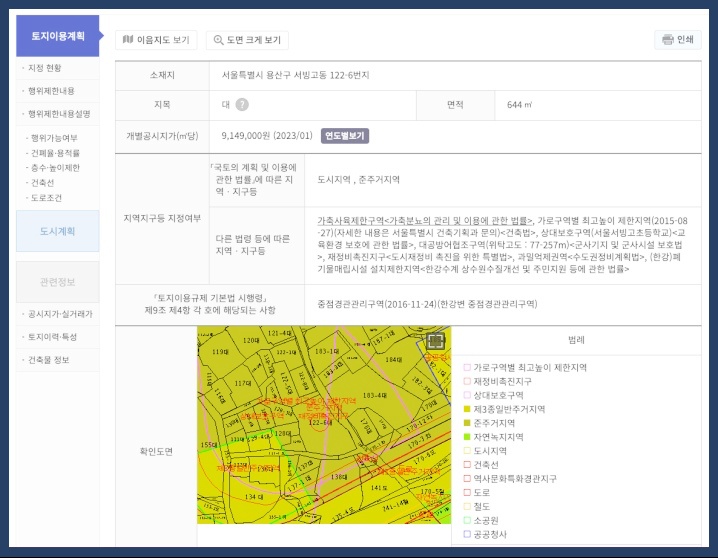
Task: Open 이음지도 보기
Action: 156,40
